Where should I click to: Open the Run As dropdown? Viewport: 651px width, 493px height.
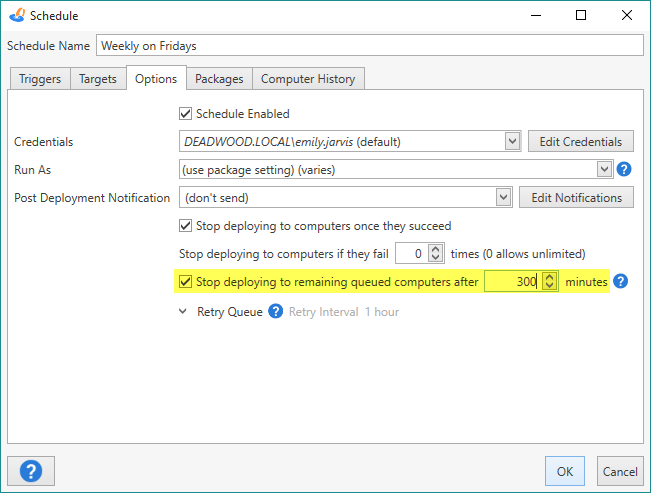pos(604,169)
